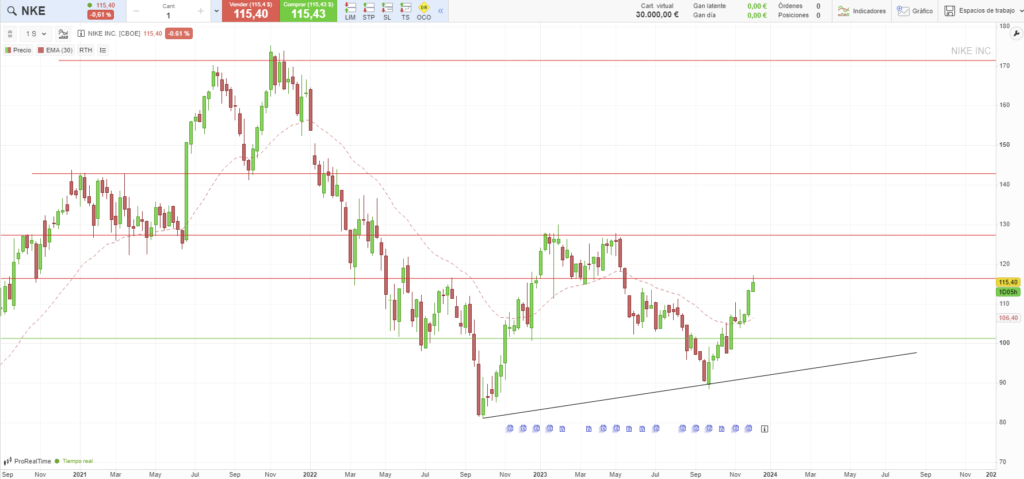Open the Indicadores menu
Image resolution: width=1024 pixels, height=479 pixels.
coord(862,11)
